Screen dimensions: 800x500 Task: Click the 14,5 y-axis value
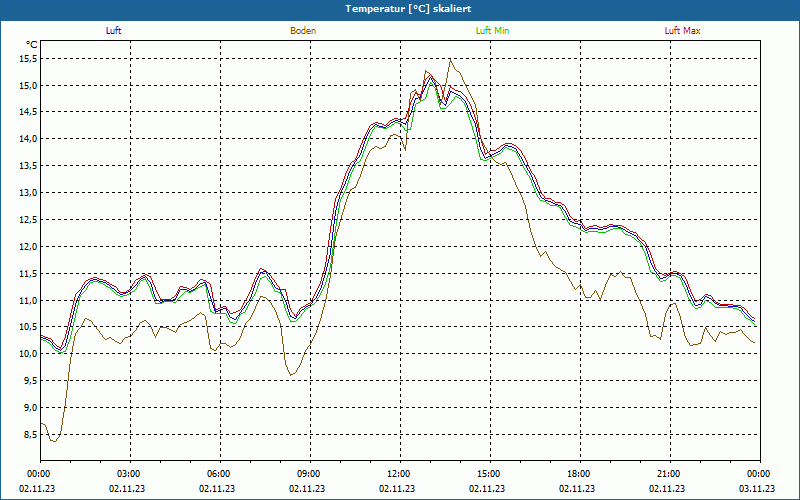coord(29,112)
